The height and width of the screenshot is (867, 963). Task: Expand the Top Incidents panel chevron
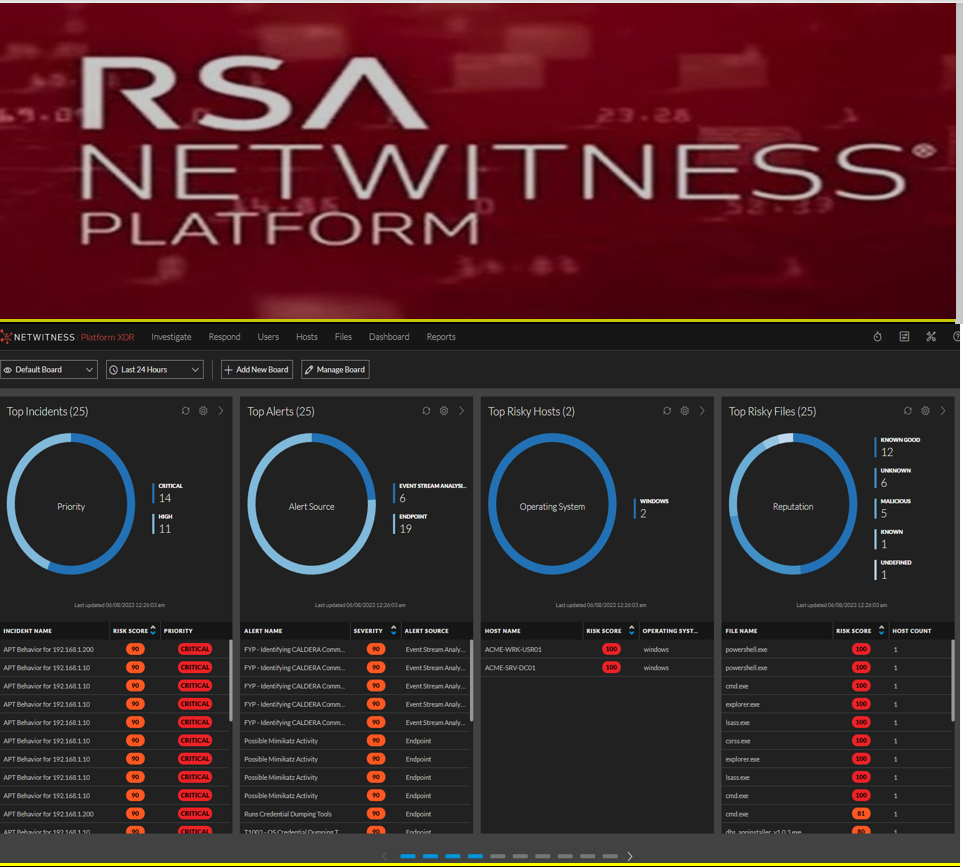tap(221, 411)
